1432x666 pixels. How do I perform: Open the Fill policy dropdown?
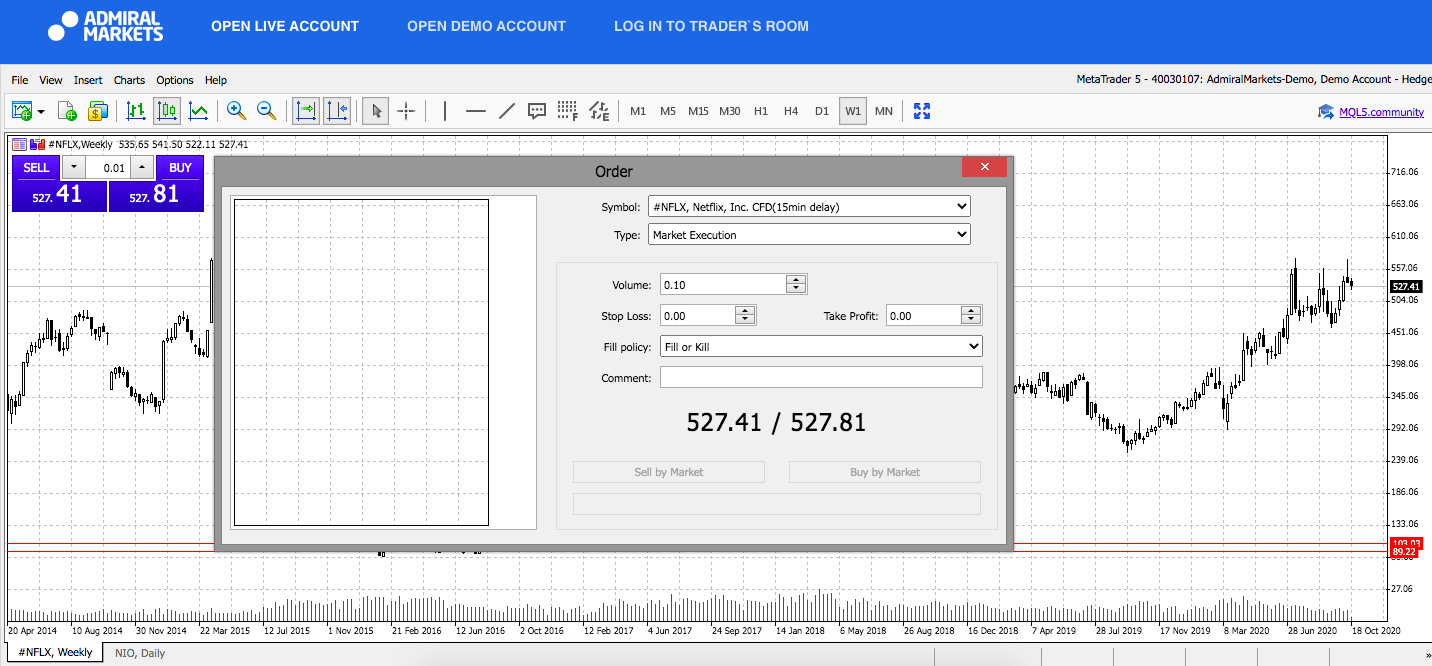tap(821, 347)
